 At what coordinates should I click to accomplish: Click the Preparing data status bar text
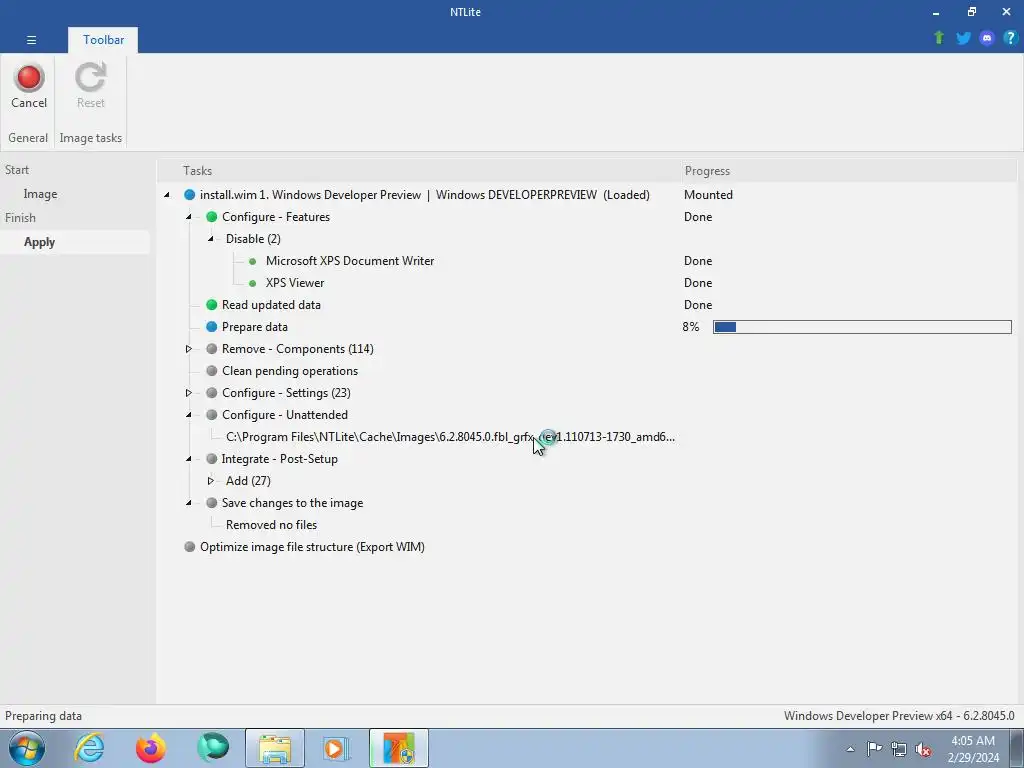coord(43,716)
